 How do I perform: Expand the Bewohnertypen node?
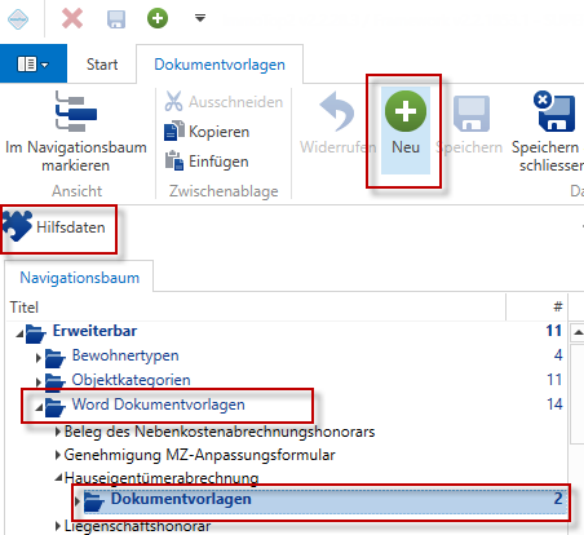[x=38, y=358]
